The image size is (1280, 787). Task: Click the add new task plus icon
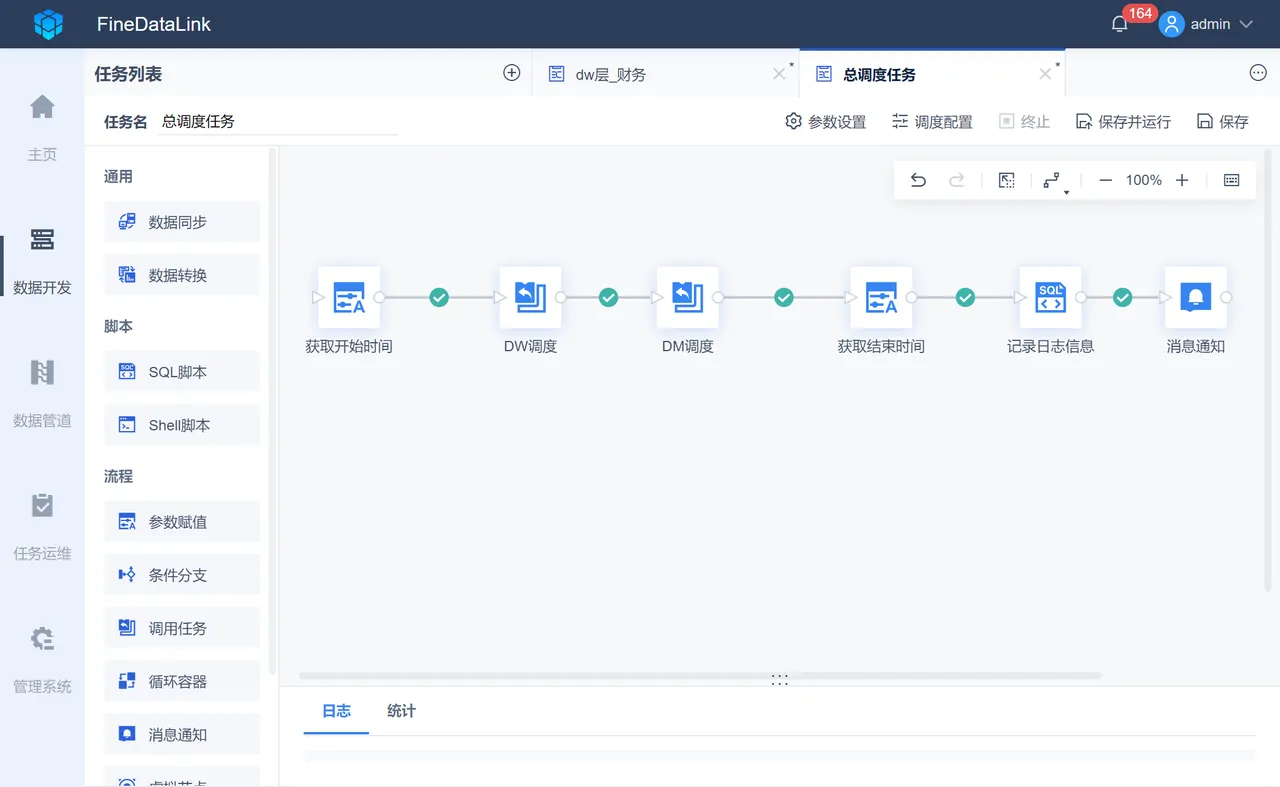pos(512,73)
